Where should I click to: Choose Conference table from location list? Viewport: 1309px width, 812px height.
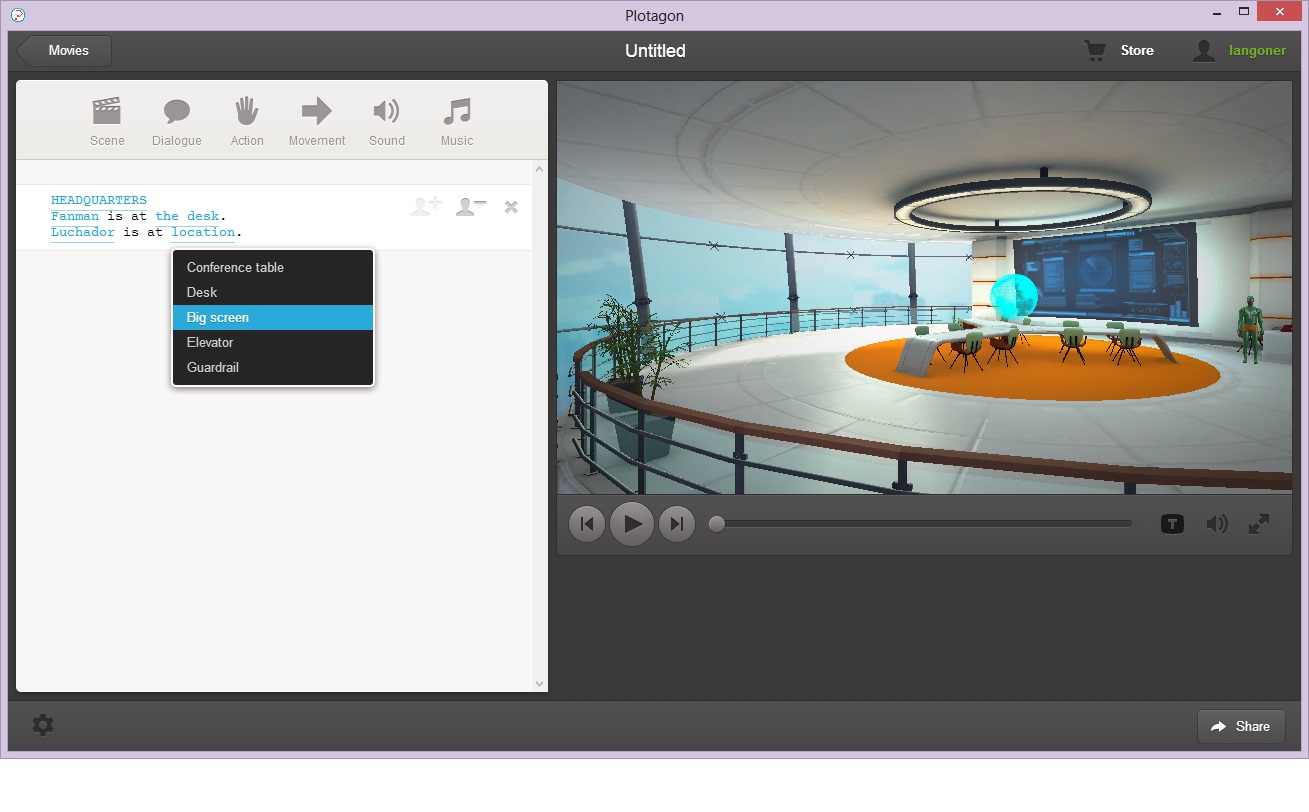tap(273, 267)
